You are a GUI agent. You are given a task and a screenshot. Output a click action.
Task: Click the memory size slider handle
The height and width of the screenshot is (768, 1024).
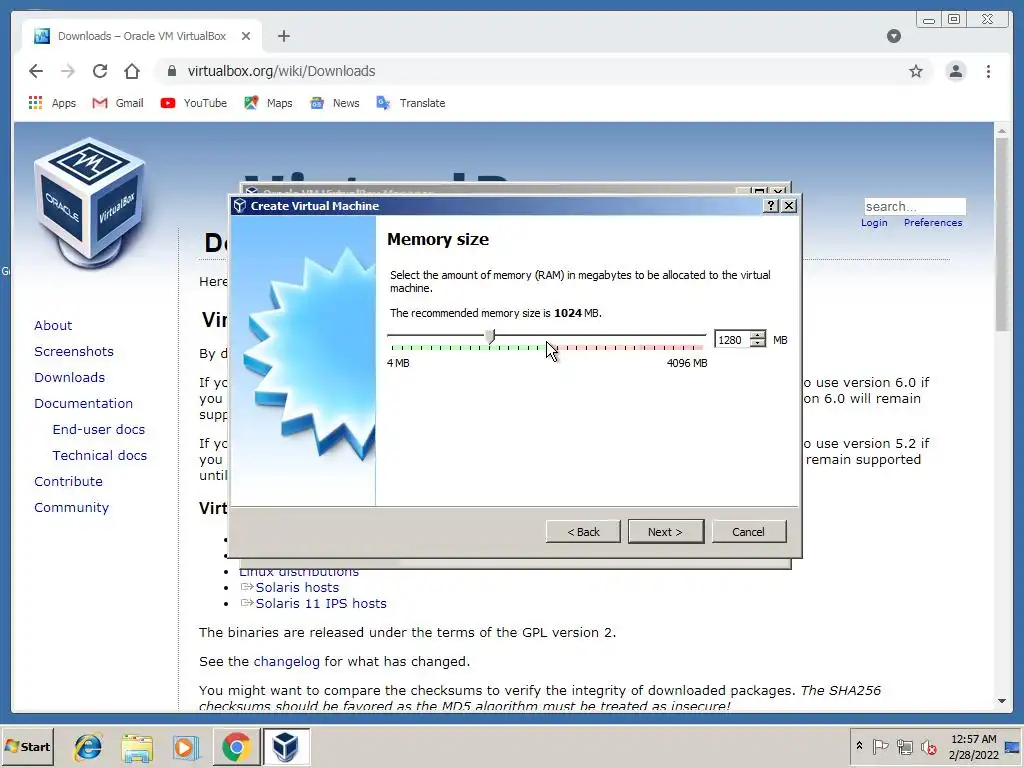coord(490,336)
